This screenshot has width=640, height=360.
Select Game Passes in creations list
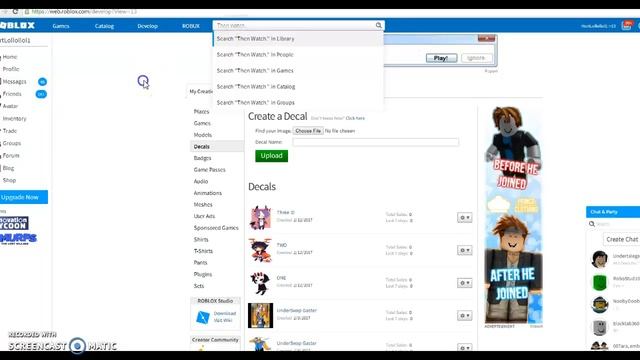[x=209, y=170]
